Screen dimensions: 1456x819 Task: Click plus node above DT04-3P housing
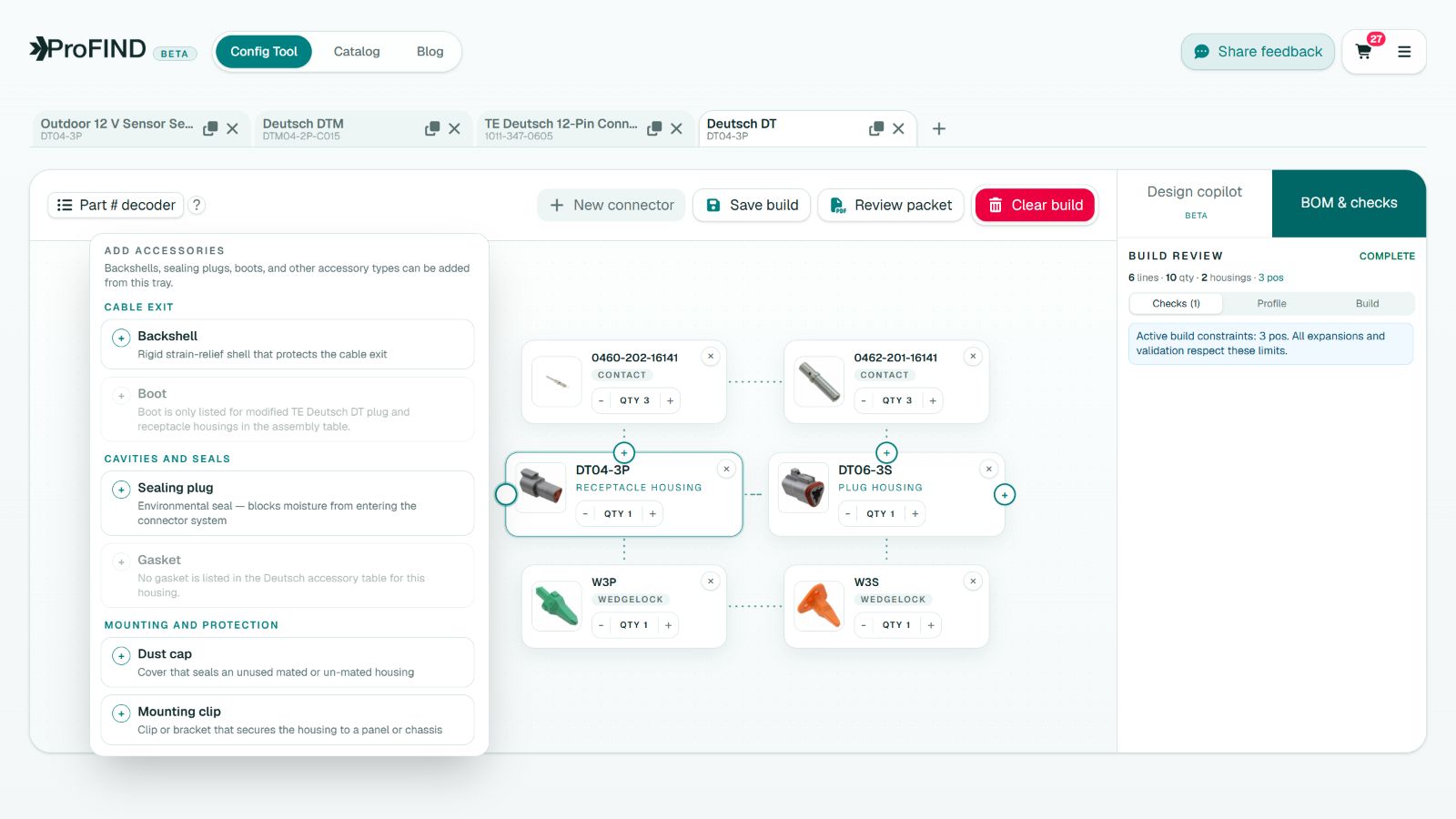coord(624,452)
